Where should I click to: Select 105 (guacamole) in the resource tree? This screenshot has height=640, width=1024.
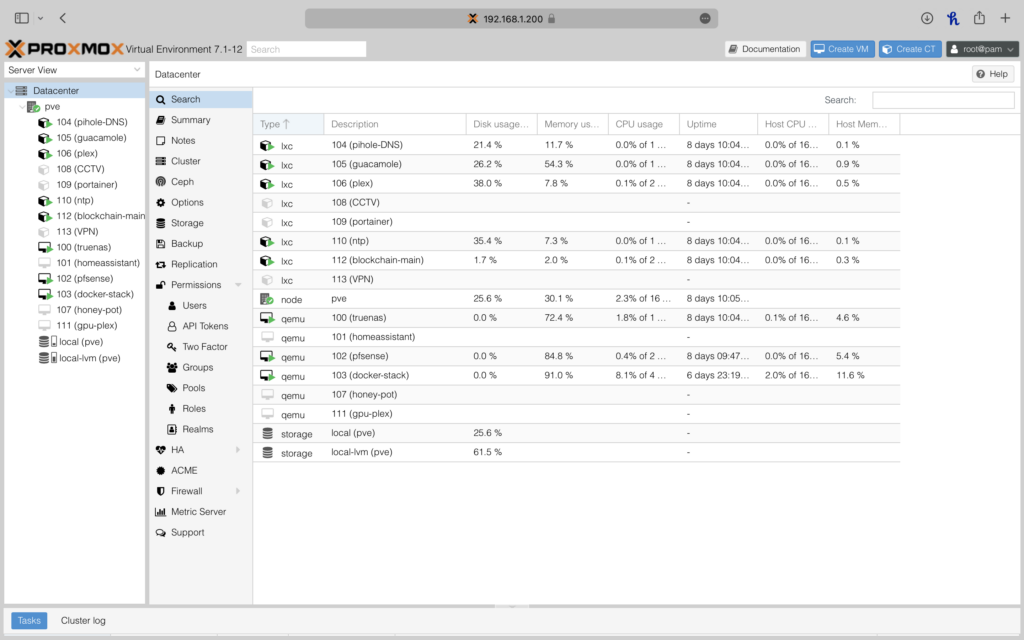coord(91,138)
